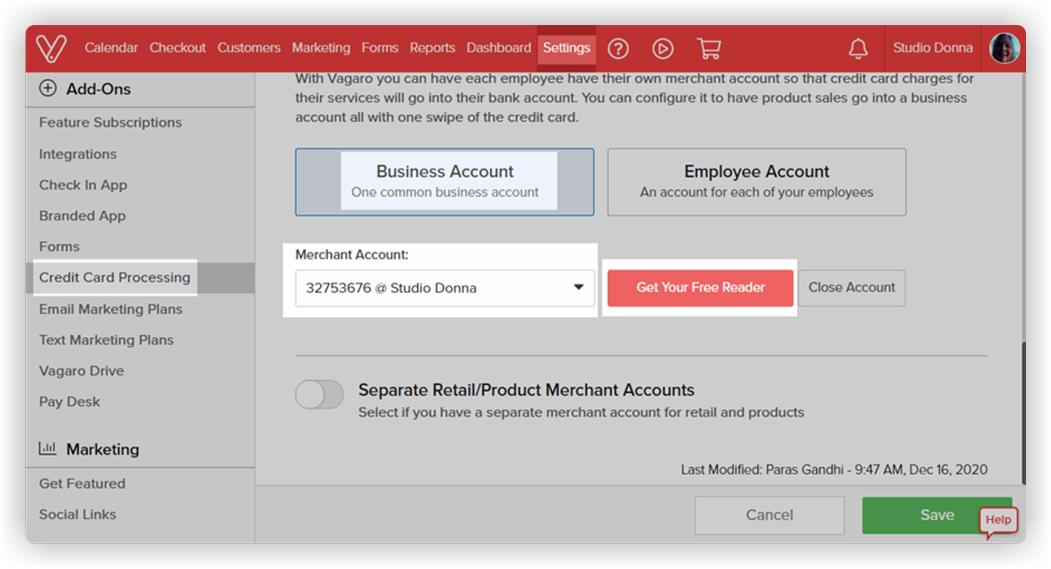Screen dimensions: 1051x569
Task: Click the Studio Donna business name
Action: [x=933, y=48]
